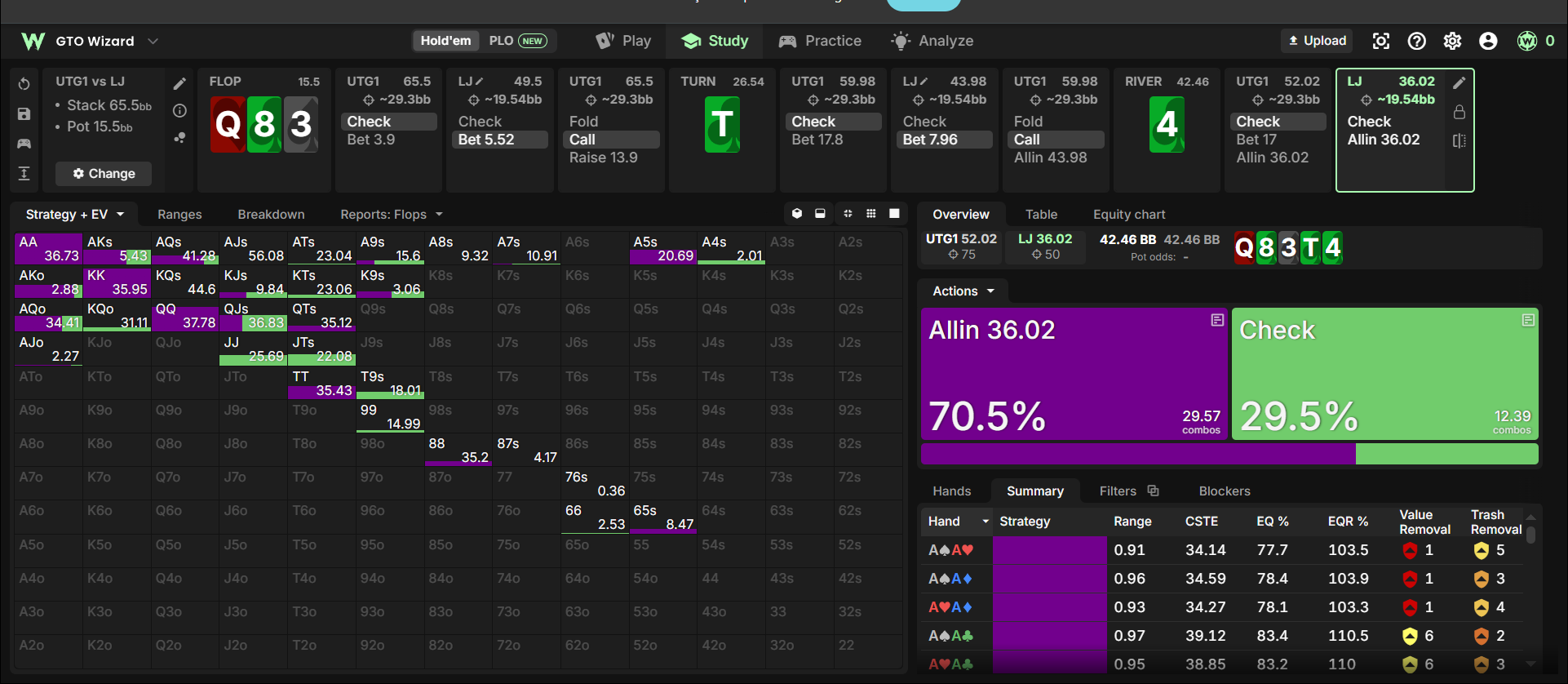Image resolution: width=1568 pixels, height=684 pixels.
Task: Open the help question mark icon
Action: pyautogui.click(x=1417, y=41)
